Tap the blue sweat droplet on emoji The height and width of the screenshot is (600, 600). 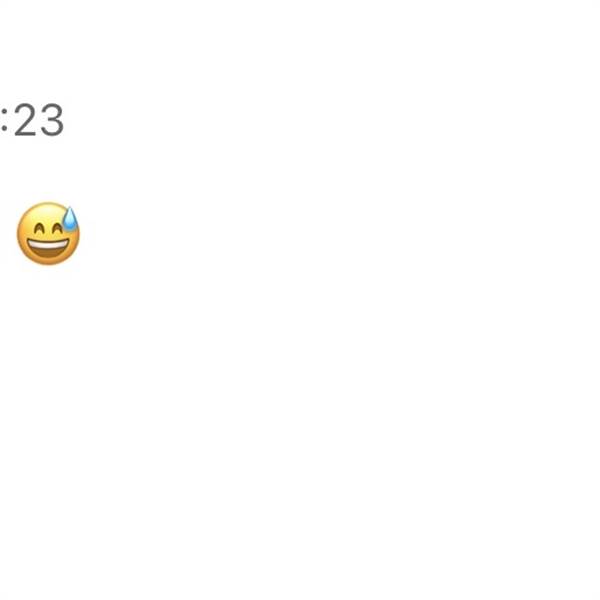click(70, 219)
